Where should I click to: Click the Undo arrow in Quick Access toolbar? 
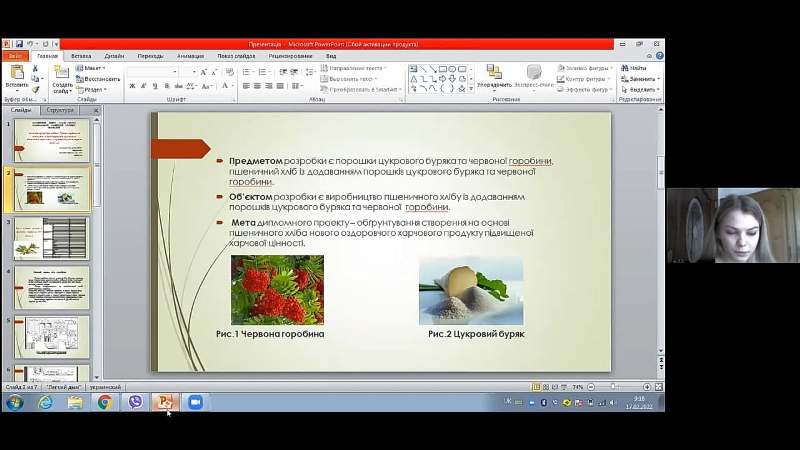pyautogui.click(x=30, y=44)
